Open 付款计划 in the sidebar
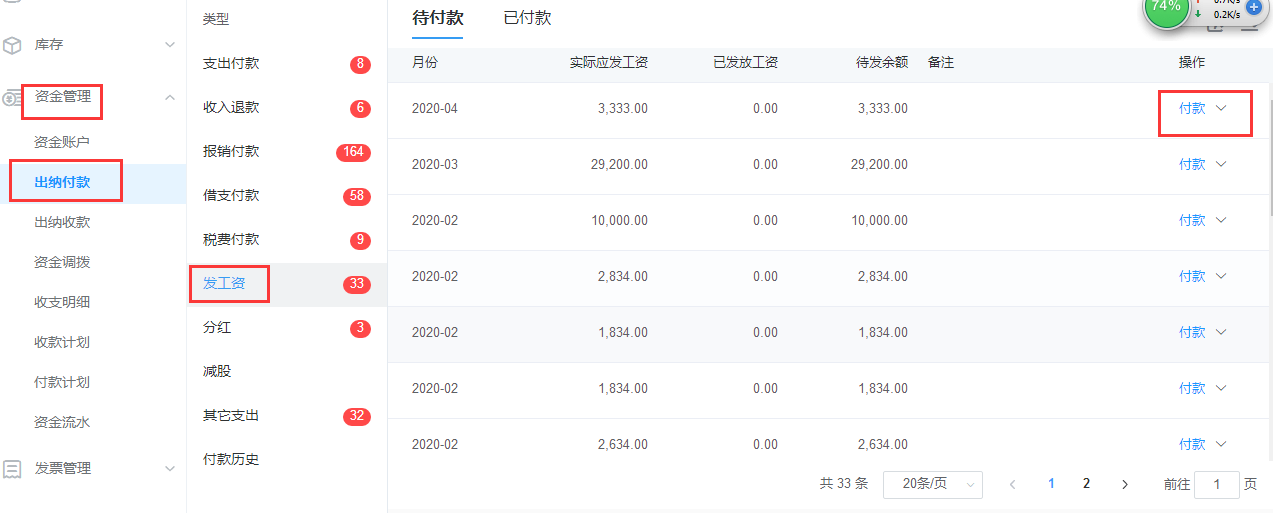The height and width of the screenshot is (513, 1273). coord(62,382)
